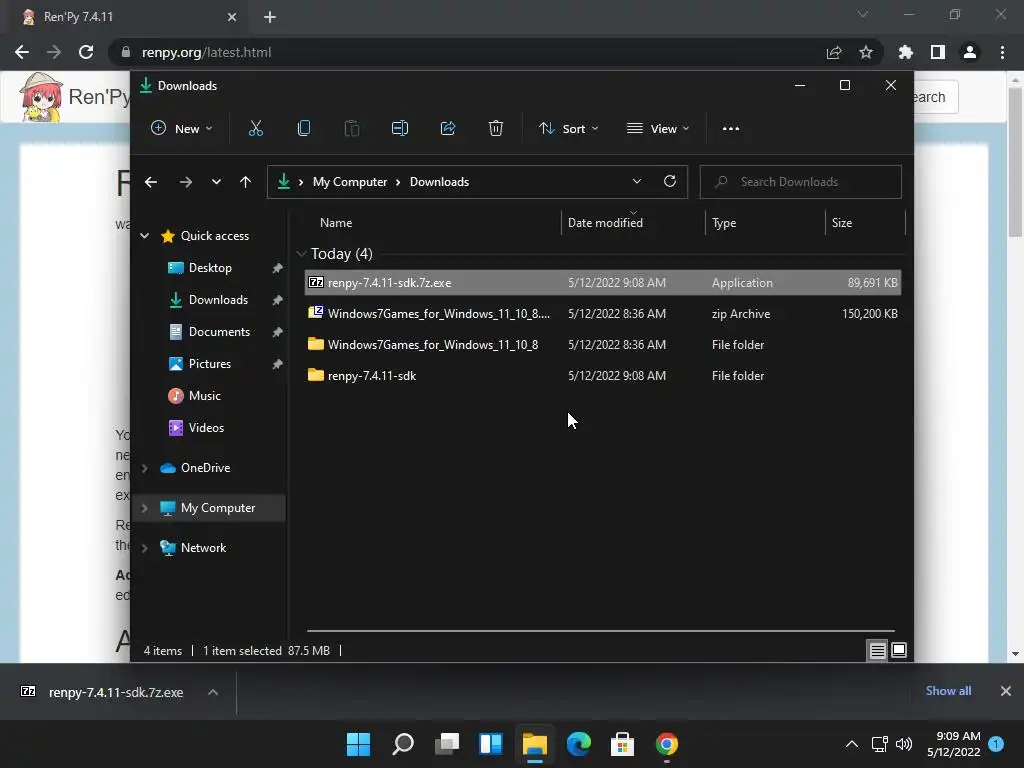Open Chrome three-dot menu
This screenshot has width=1024, height=768.
1002,52
